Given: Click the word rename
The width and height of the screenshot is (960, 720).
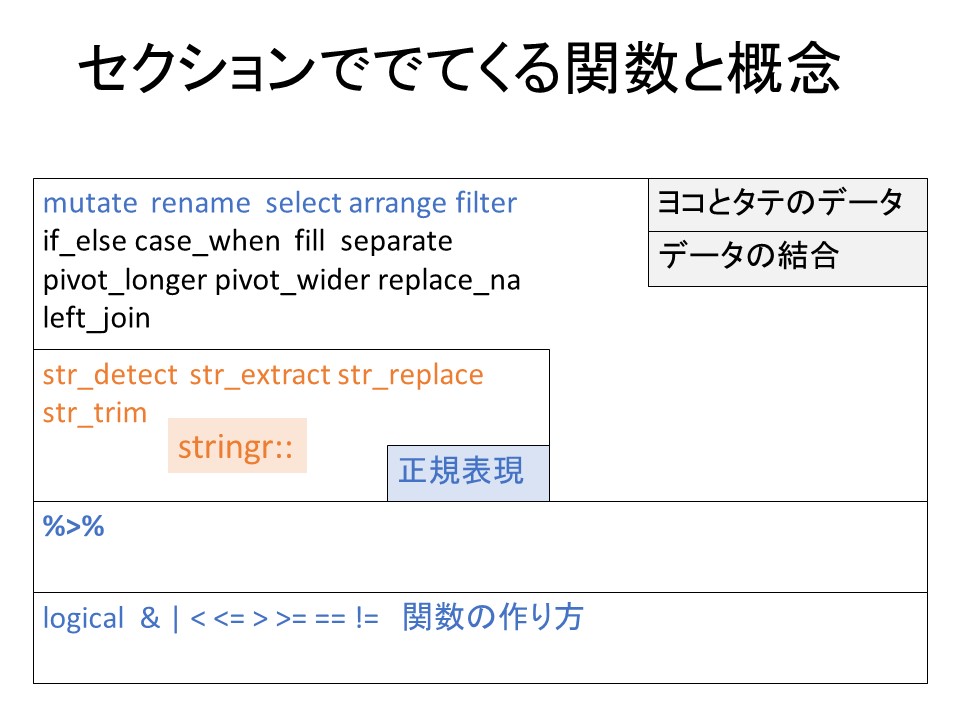Looking at the screenshot, I should click(x=200, y=204).
